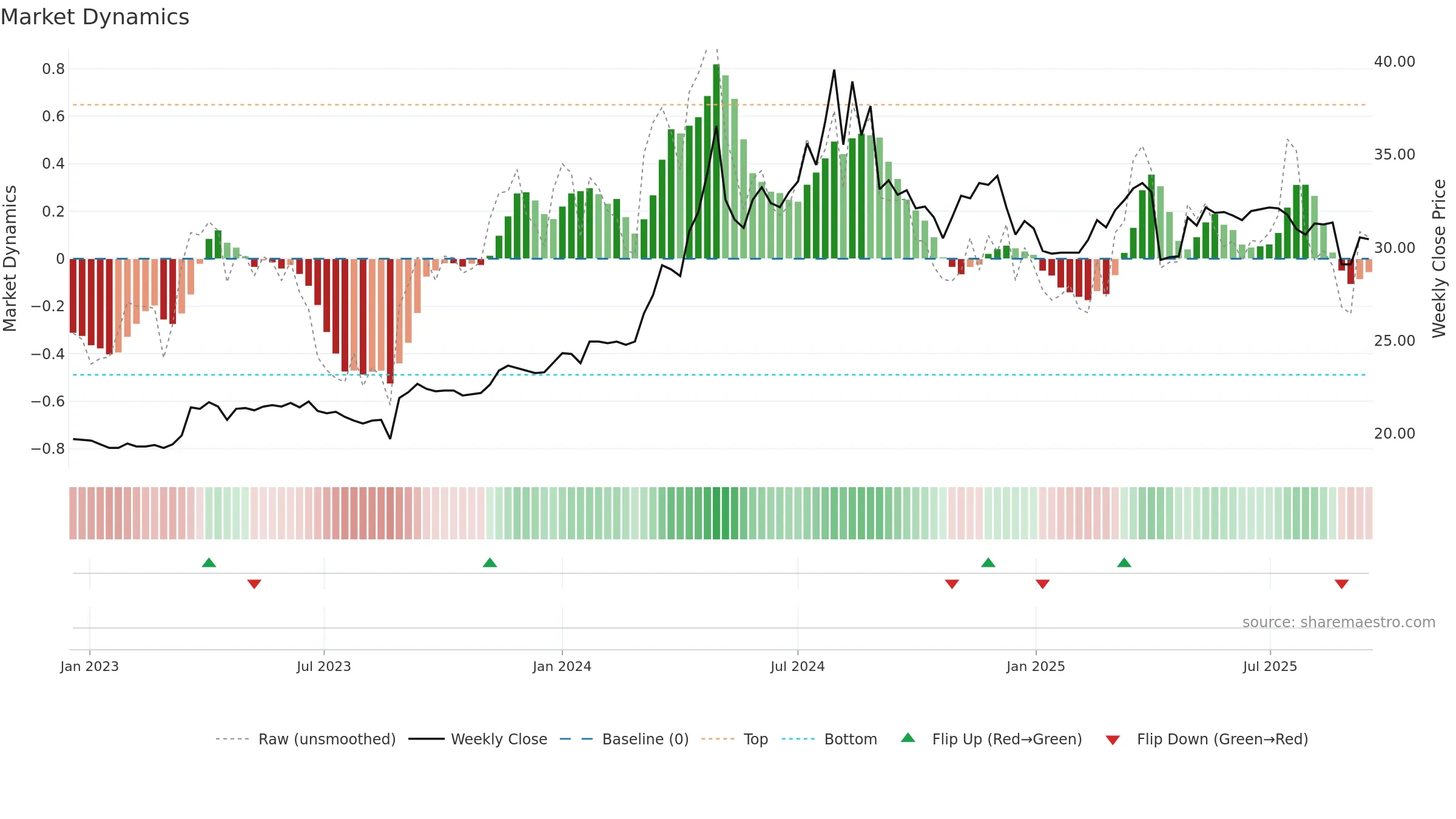Click the Weekly Close Price axis title

(x=1439, y=258)
